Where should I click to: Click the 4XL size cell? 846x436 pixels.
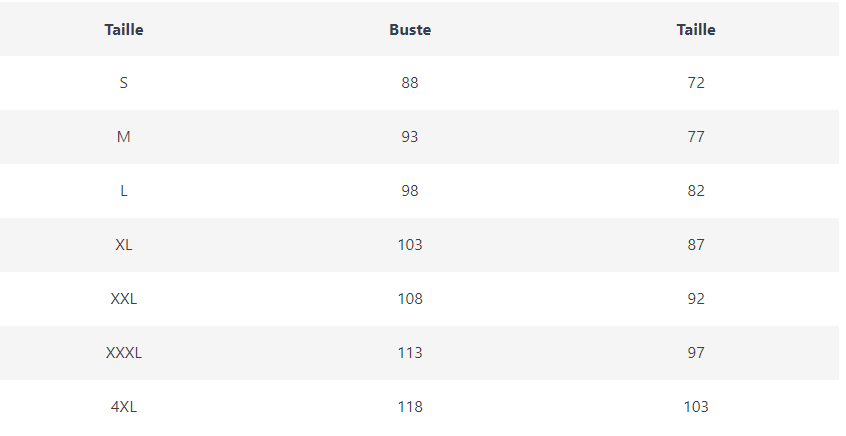pos(124,407)
